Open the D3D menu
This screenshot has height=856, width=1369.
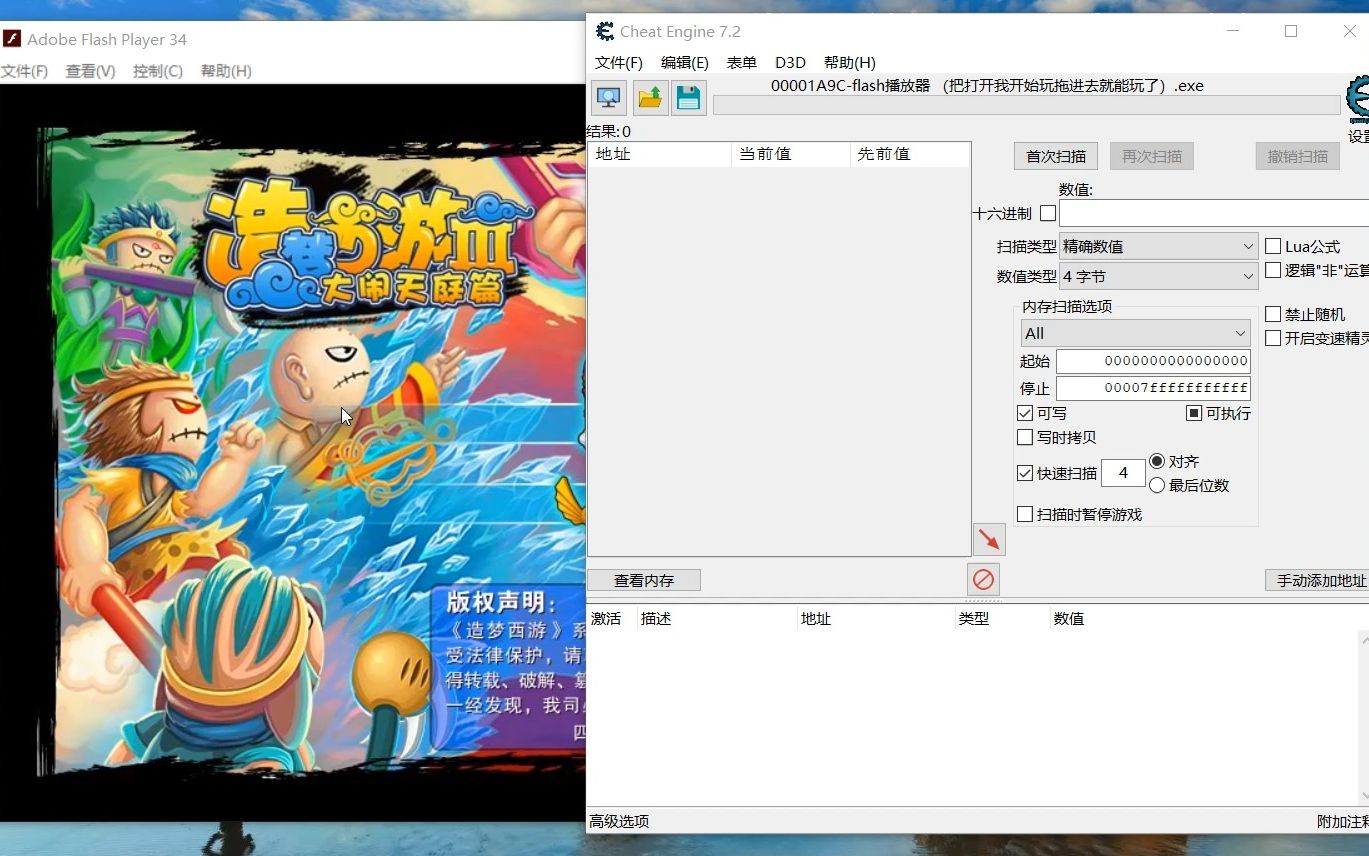tap(790, 62)
